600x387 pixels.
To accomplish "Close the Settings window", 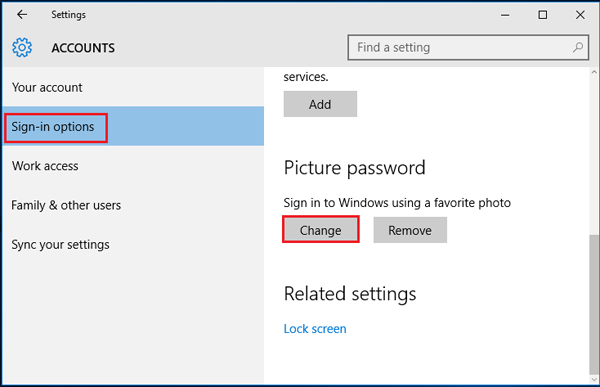I will point(580,15).
